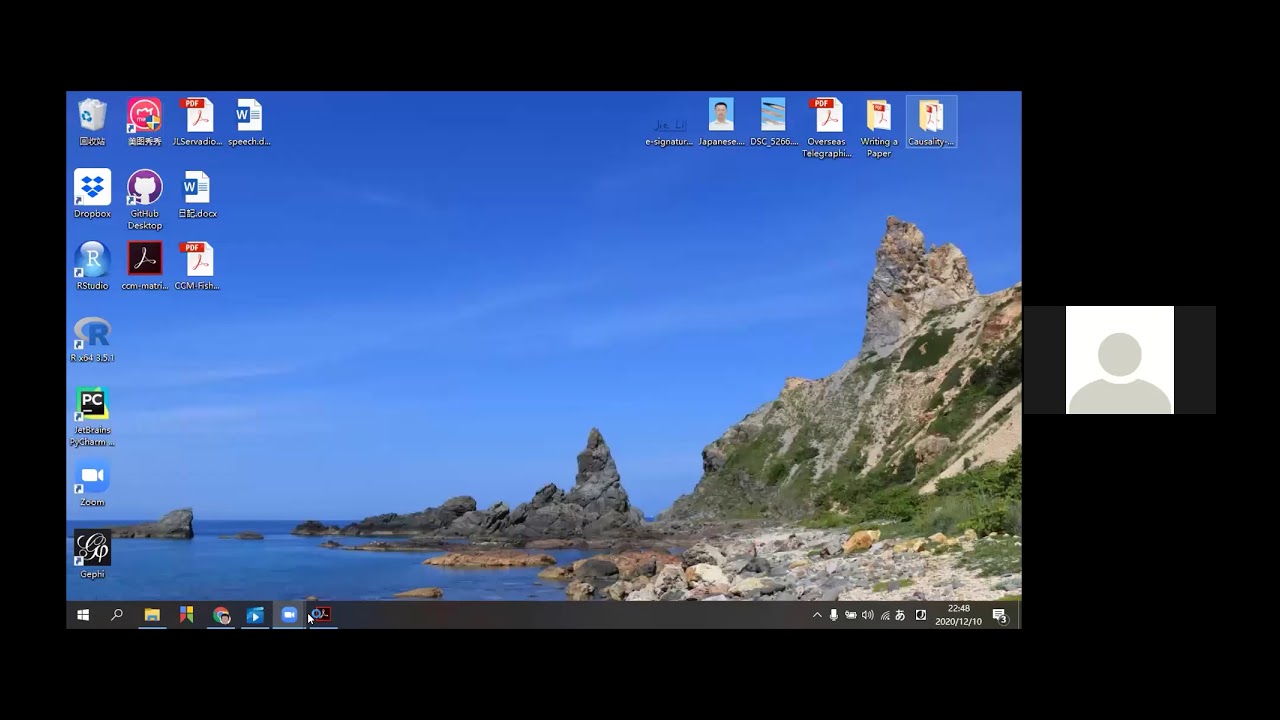Open Microsoft Store from the taskbar
1280x720 pixels.
click(x=186, y=615)
